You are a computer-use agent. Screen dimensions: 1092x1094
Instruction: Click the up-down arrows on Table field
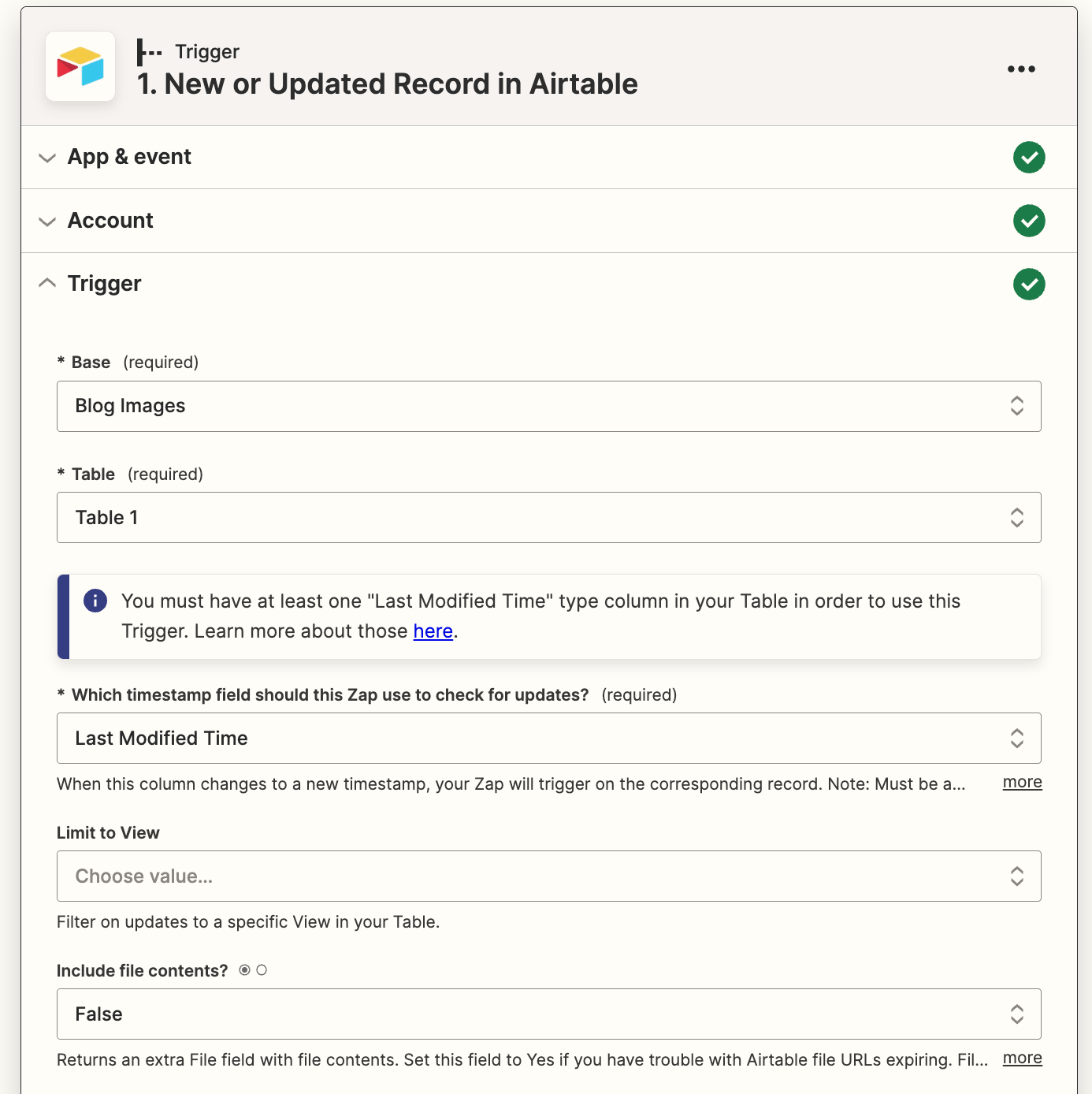1017,517
